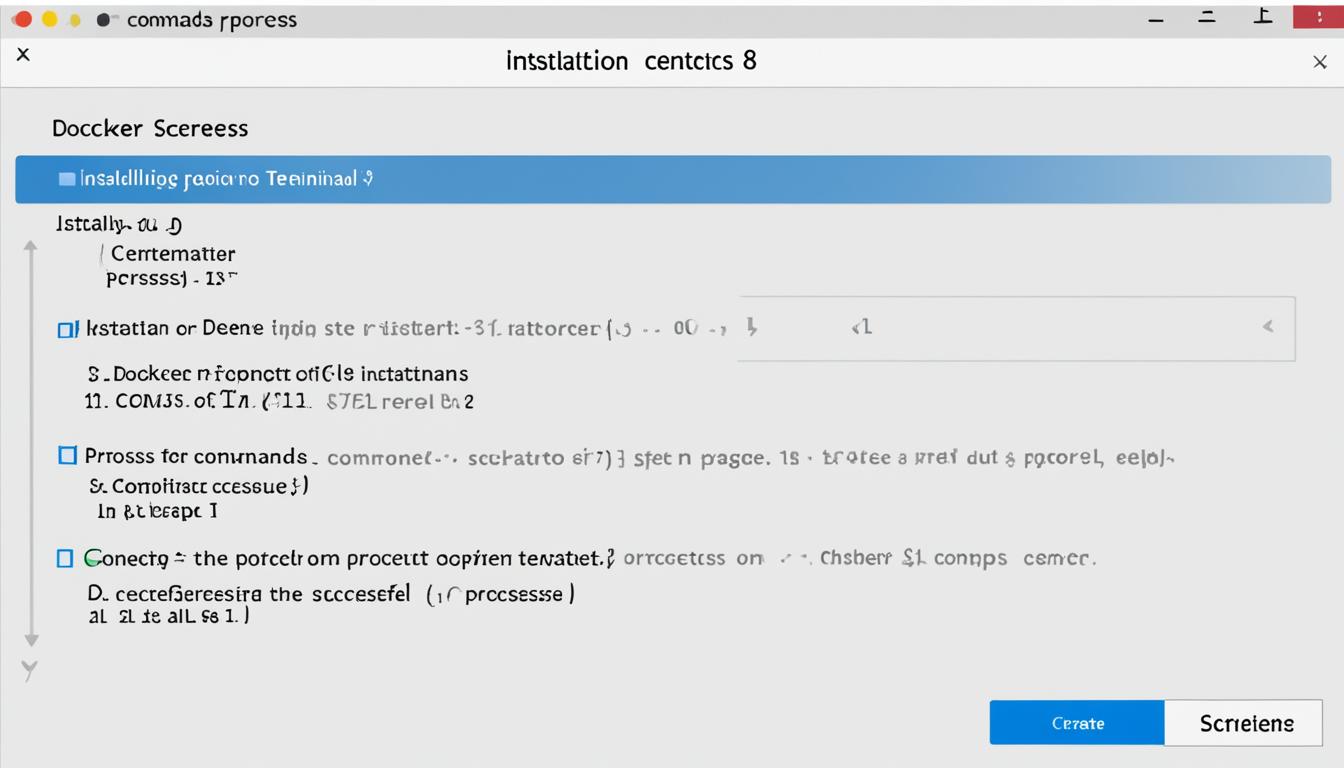1344x768 pixels.
Task: Click the X icon at the dialog's right edge
Action: 1319,62
